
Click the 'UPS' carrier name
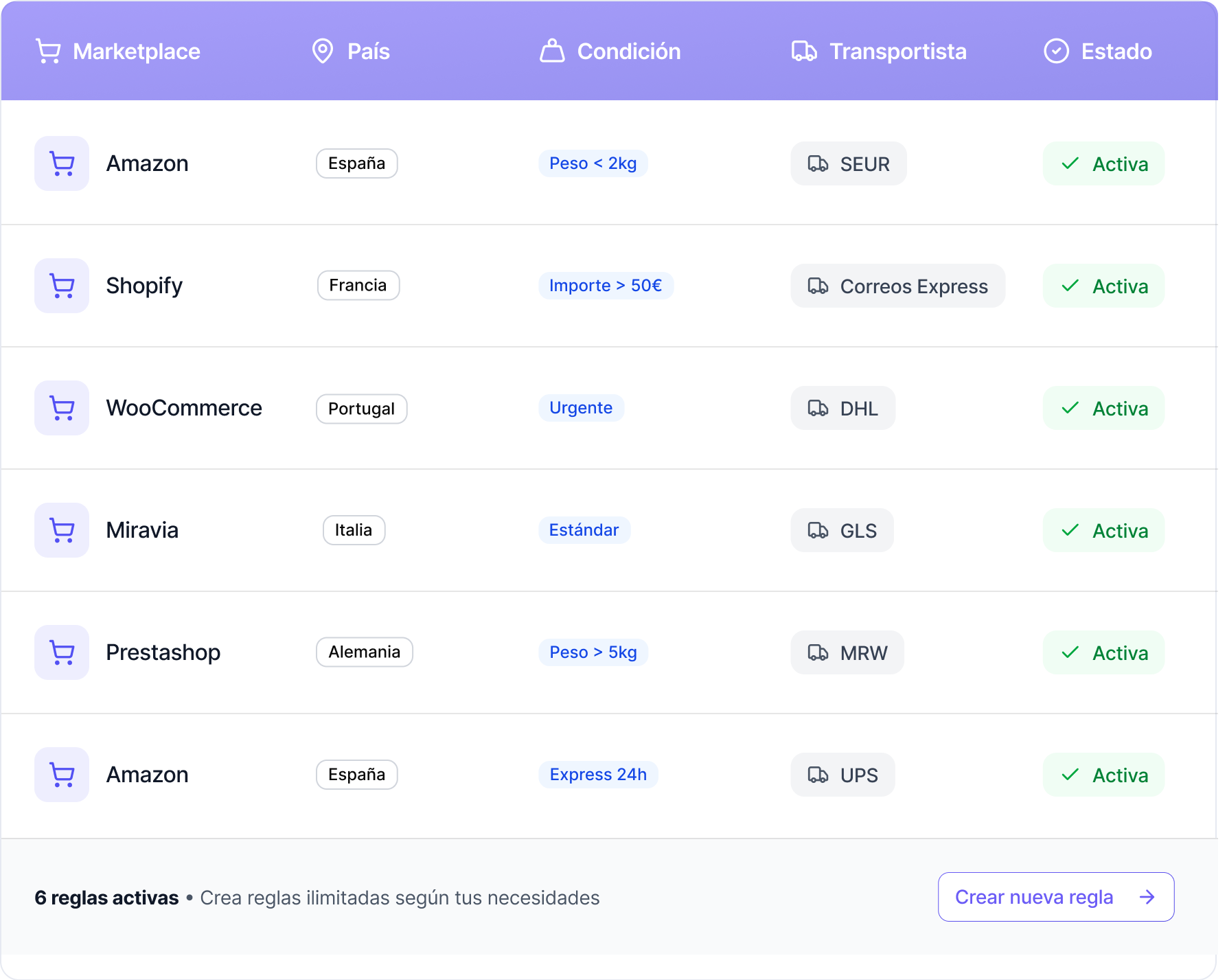coord(859,775)
